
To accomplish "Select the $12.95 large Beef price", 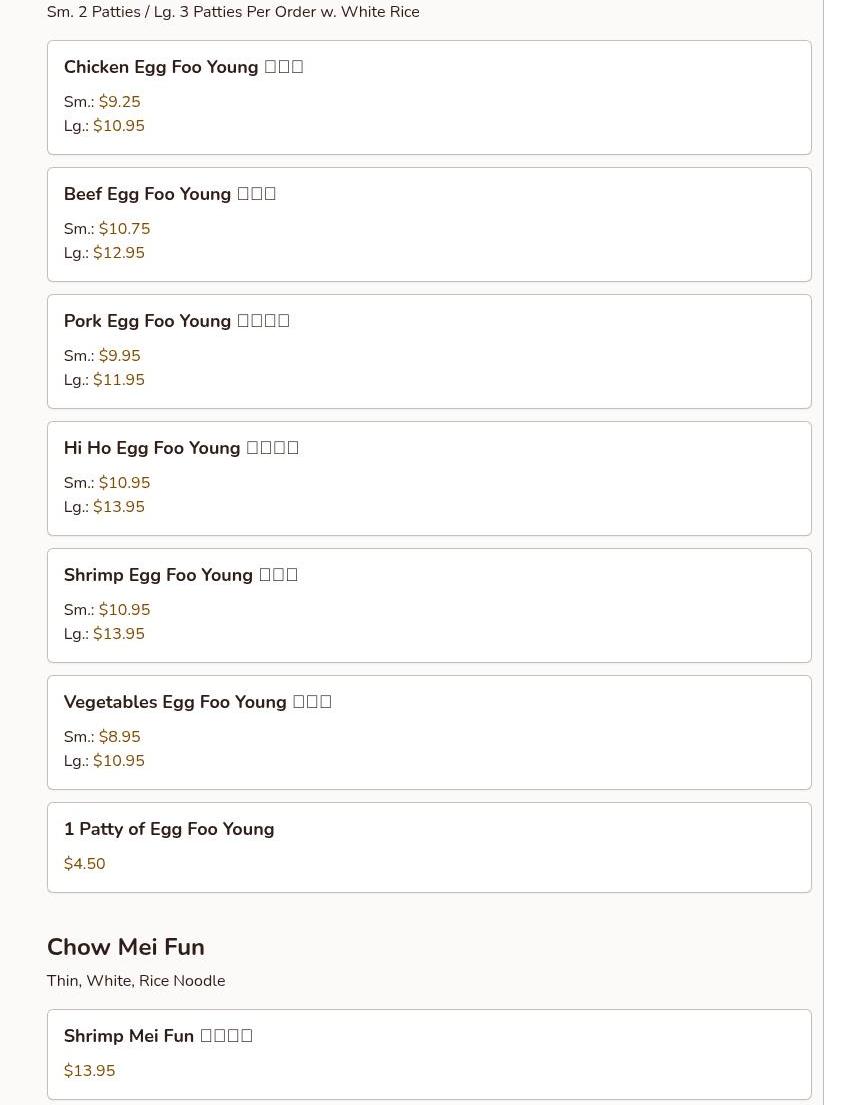I will 119,253.
